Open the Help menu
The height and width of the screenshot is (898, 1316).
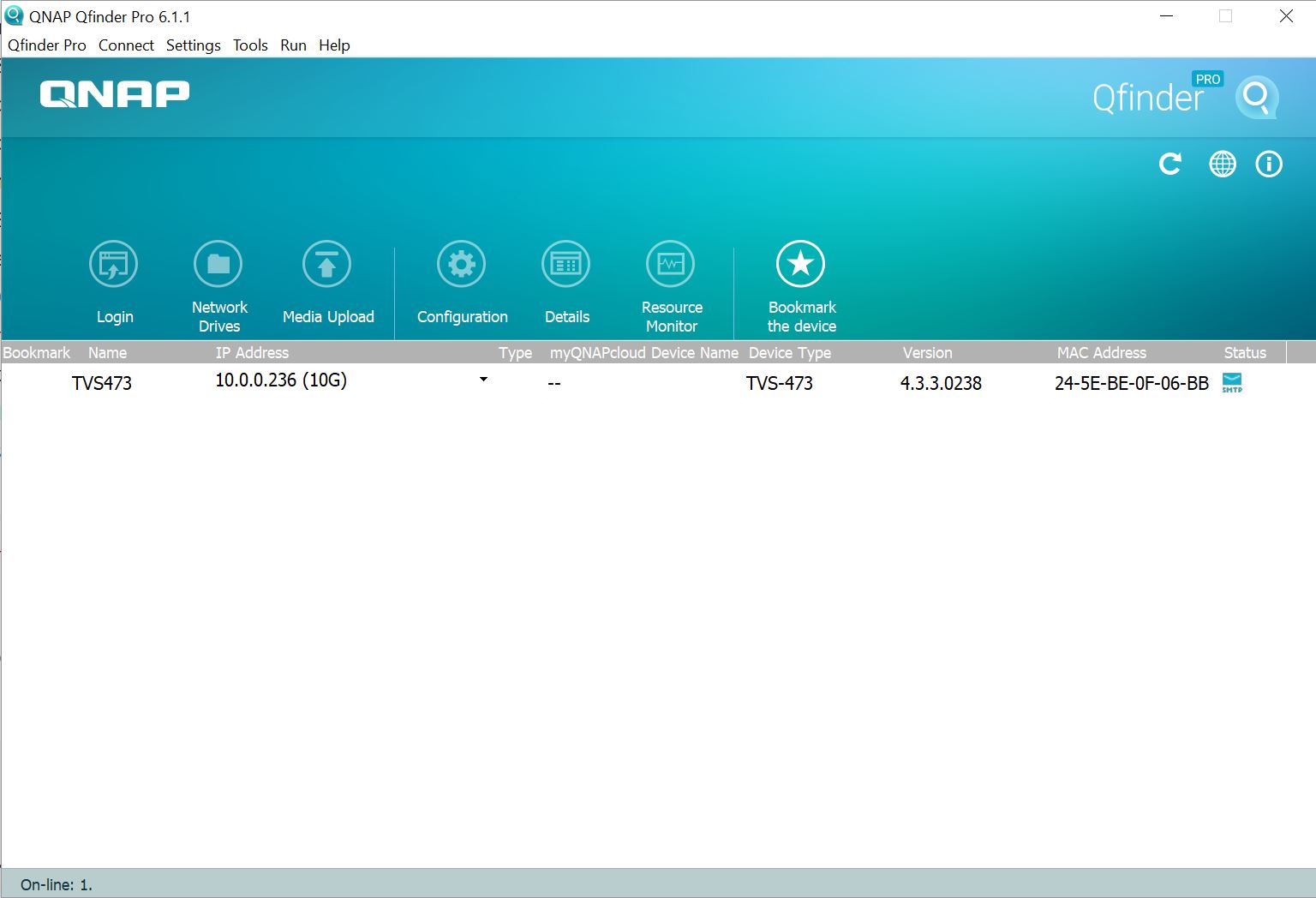click(x=334, y=45)
